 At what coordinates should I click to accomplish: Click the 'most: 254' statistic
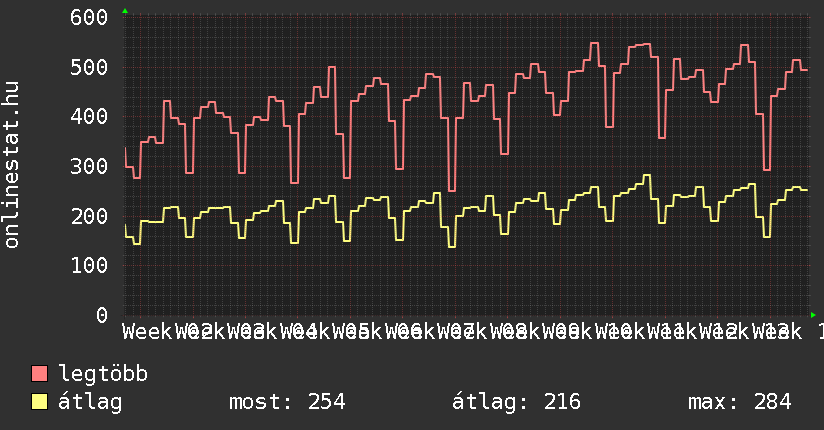[287, 402]
